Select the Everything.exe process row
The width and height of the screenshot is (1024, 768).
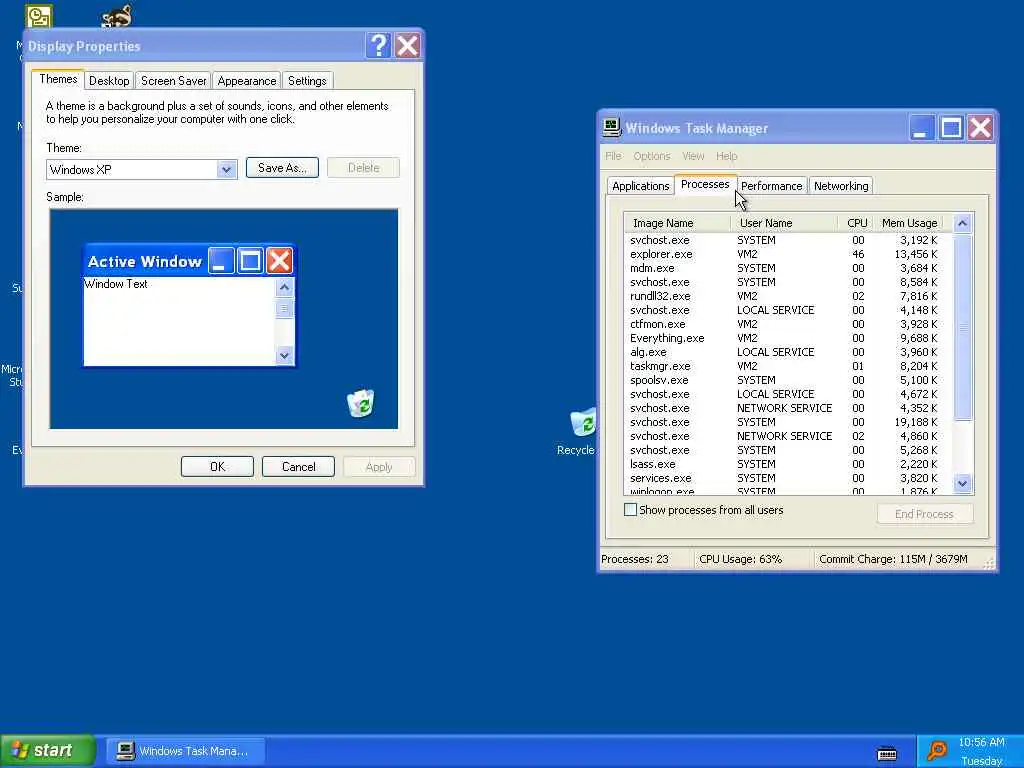point(788,338)
